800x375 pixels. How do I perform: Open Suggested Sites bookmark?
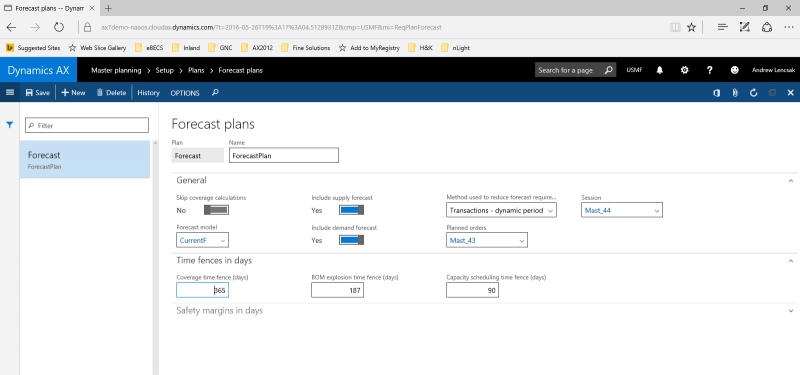[33, 48]
